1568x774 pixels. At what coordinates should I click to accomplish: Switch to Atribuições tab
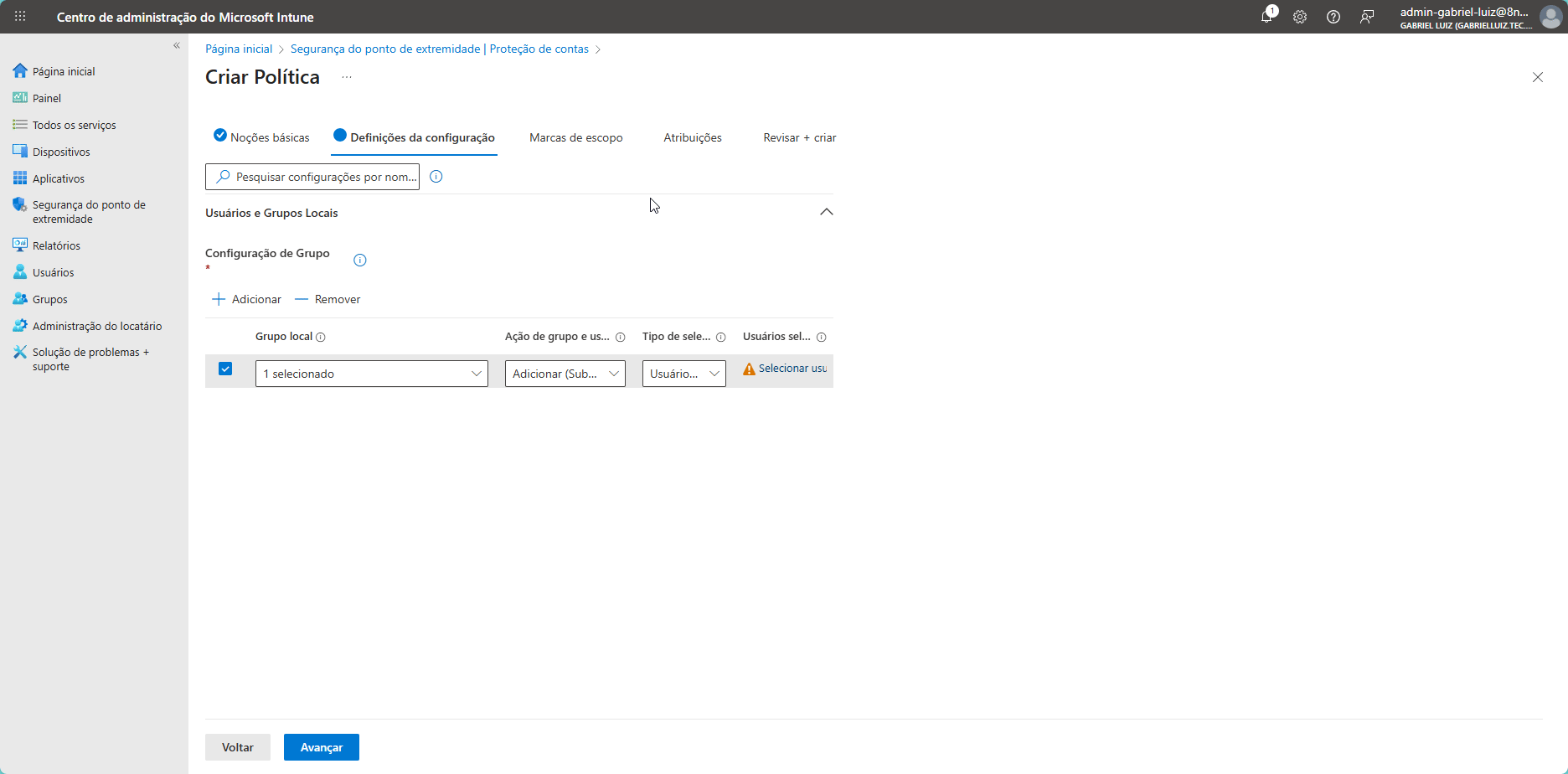(x=693, y=137)
